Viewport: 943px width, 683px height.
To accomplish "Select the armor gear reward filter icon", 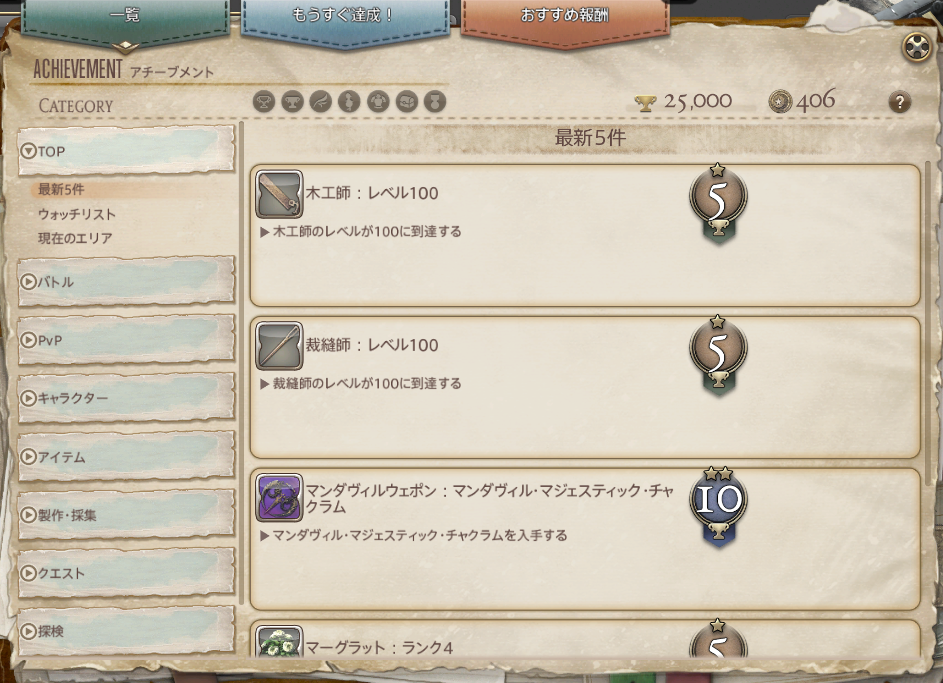I will [378, 102].
